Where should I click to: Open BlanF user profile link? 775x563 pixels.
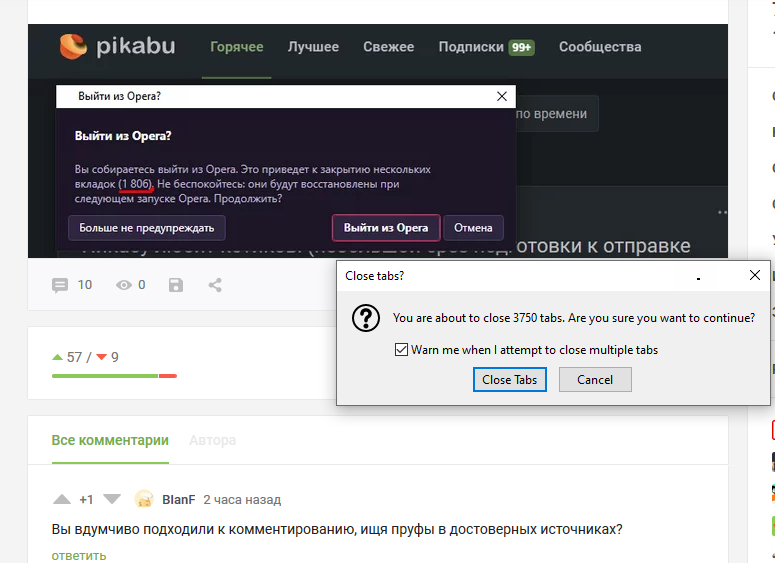point(178,500)
